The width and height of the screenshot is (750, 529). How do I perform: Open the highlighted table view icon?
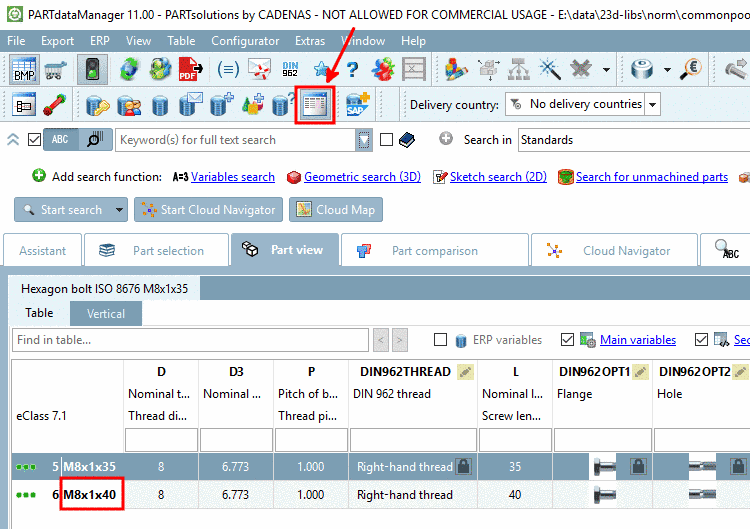315,105
